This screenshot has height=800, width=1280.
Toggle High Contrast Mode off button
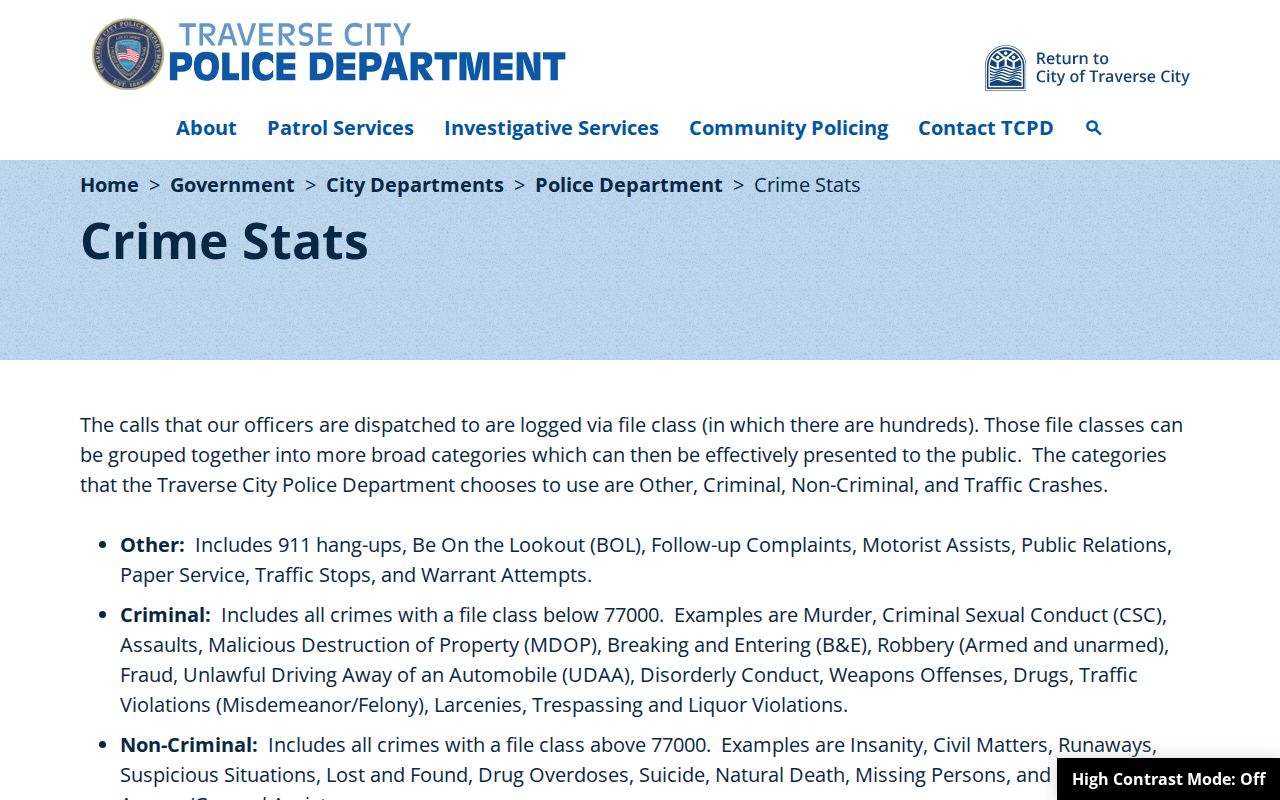[x=1168, y=779]
